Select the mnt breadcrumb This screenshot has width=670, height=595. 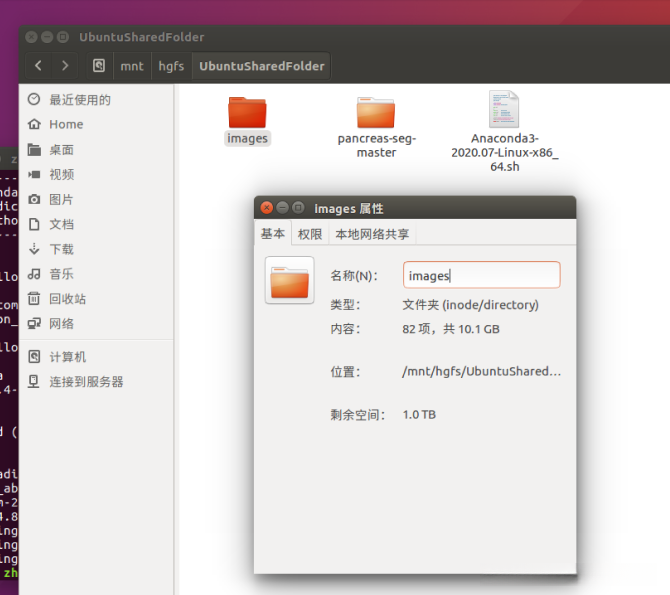tap(132, 66)
